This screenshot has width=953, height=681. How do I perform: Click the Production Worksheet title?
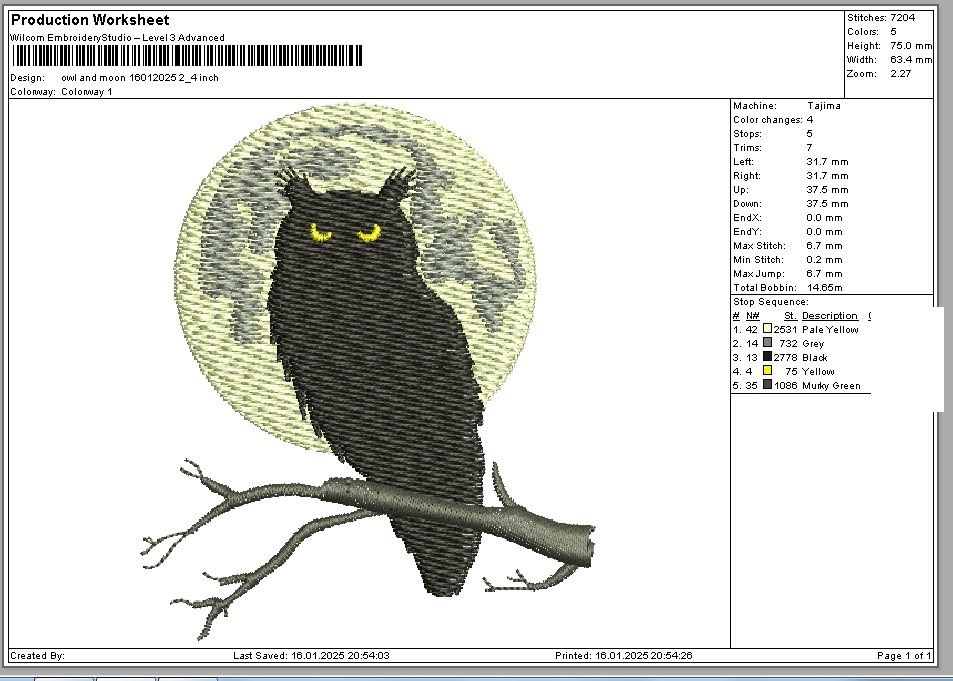tap(90, 20)
